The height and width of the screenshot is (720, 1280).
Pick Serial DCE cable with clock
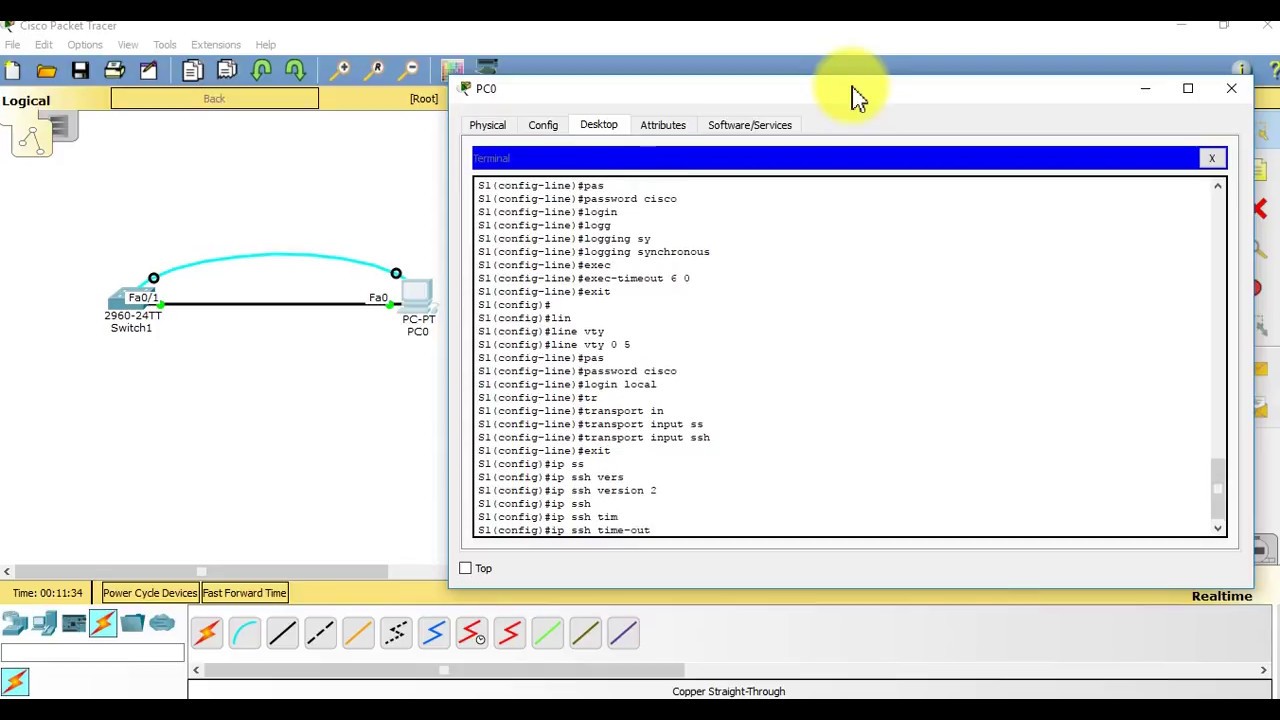[x=472, y=633]
